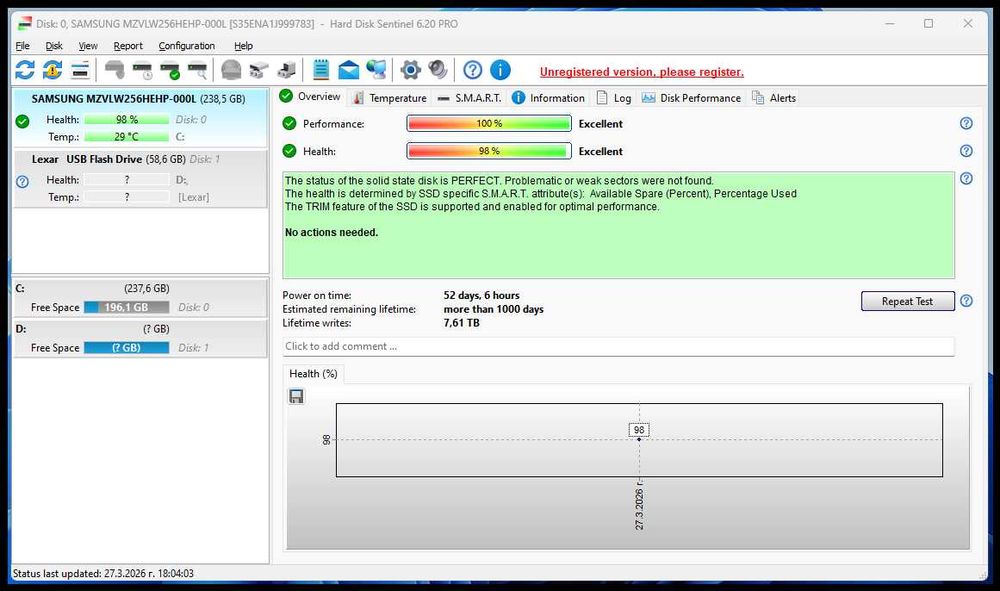Click the '52 days, 6 hours' power-on value
The width and height of the screenshot is (1000, 591).
coord(482,295)
